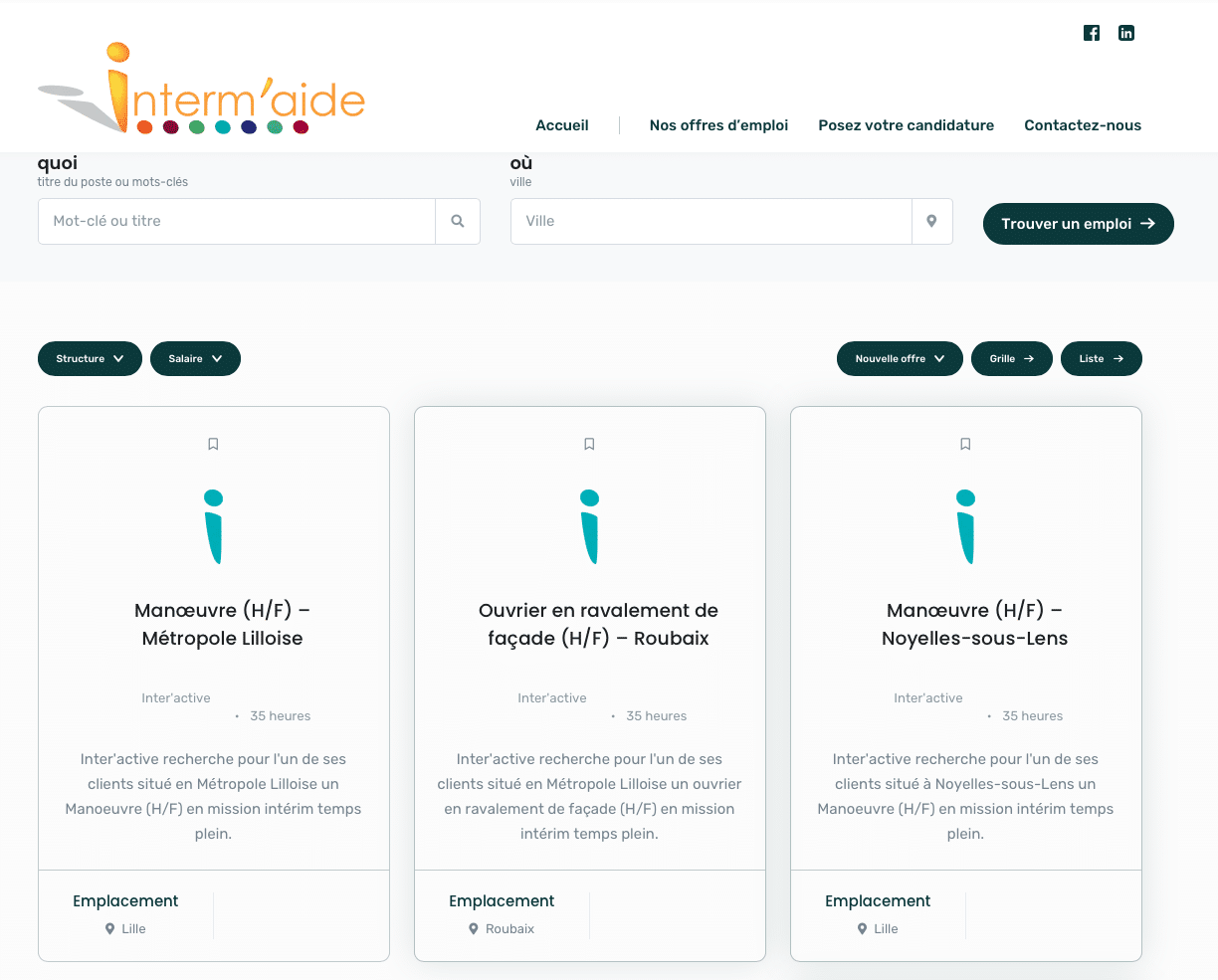Switch to Liste view

coord(1101,359)
